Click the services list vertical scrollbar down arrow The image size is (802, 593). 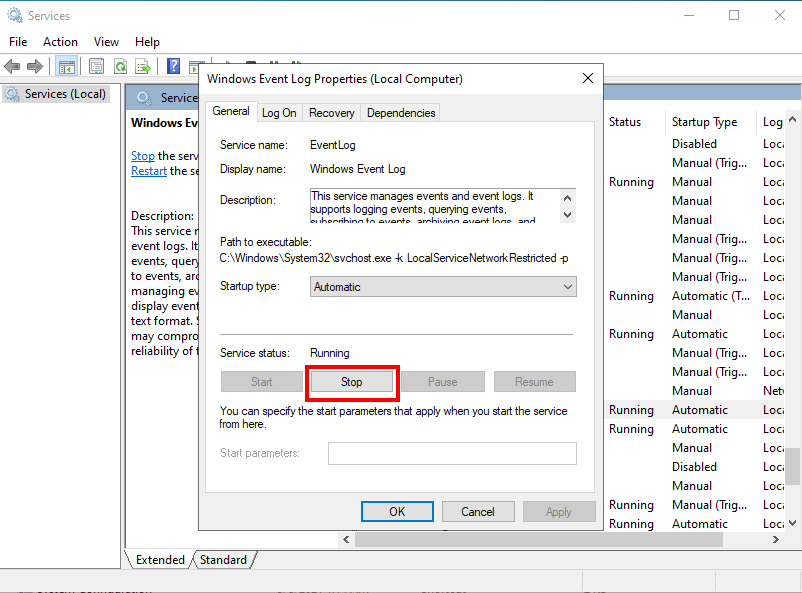(x=793, y=523)
